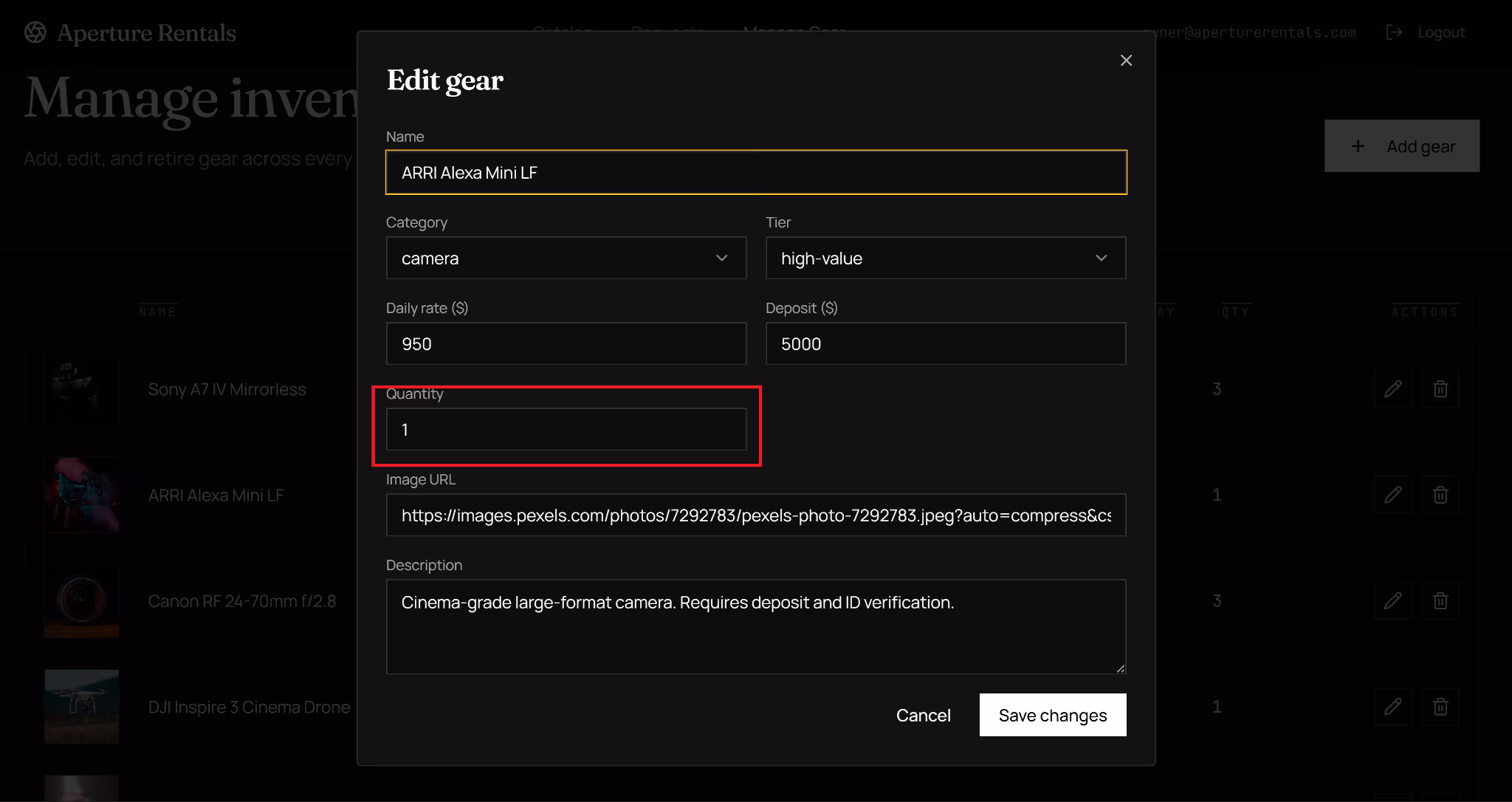Click the Name field with ARRI Alexa Mini LF
The width and height of the screenshot is (1512, 802).
756,172
